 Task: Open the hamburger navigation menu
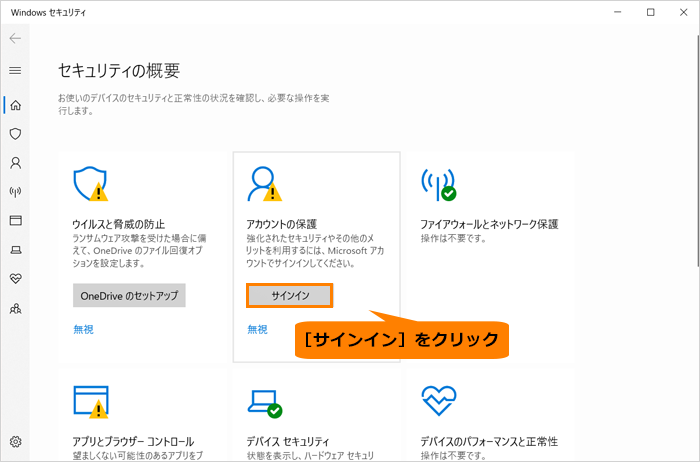coord(15,70)
